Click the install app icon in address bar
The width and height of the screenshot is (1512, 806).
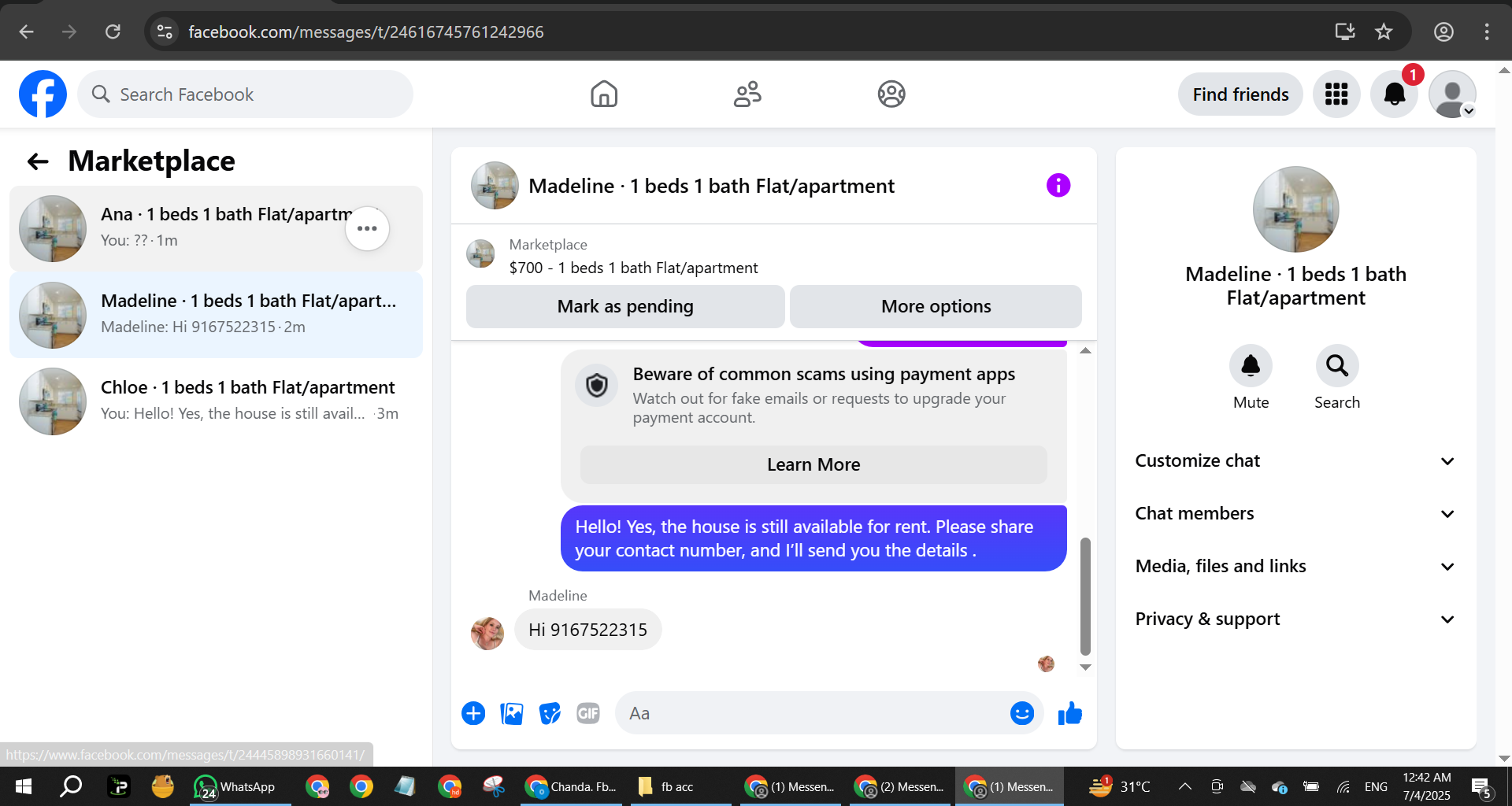pyautogui.click(x=1345, y=31)
